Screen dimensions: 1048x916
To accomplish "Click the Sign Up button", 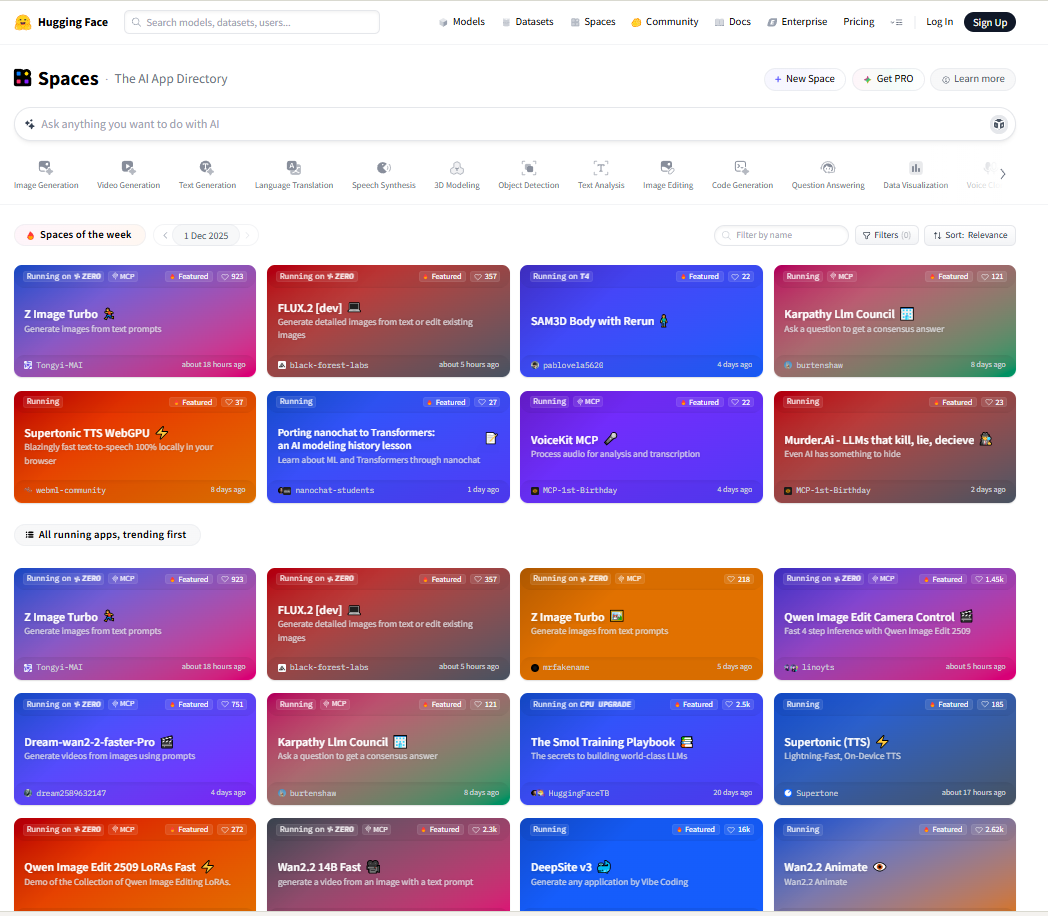I will coord(990,22).
